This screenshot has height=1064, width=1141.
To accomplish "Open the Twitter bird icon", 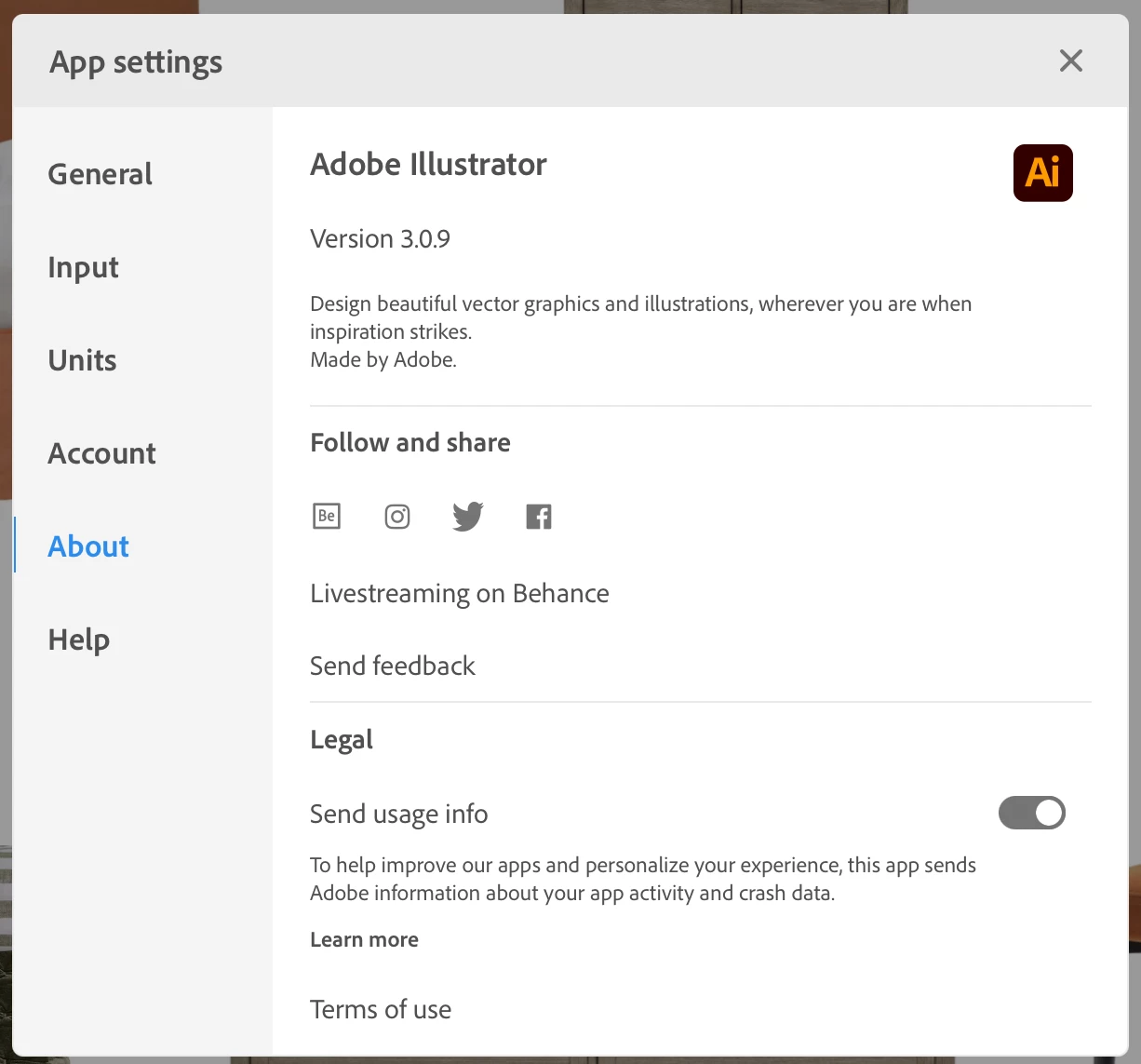I will 468,516.
